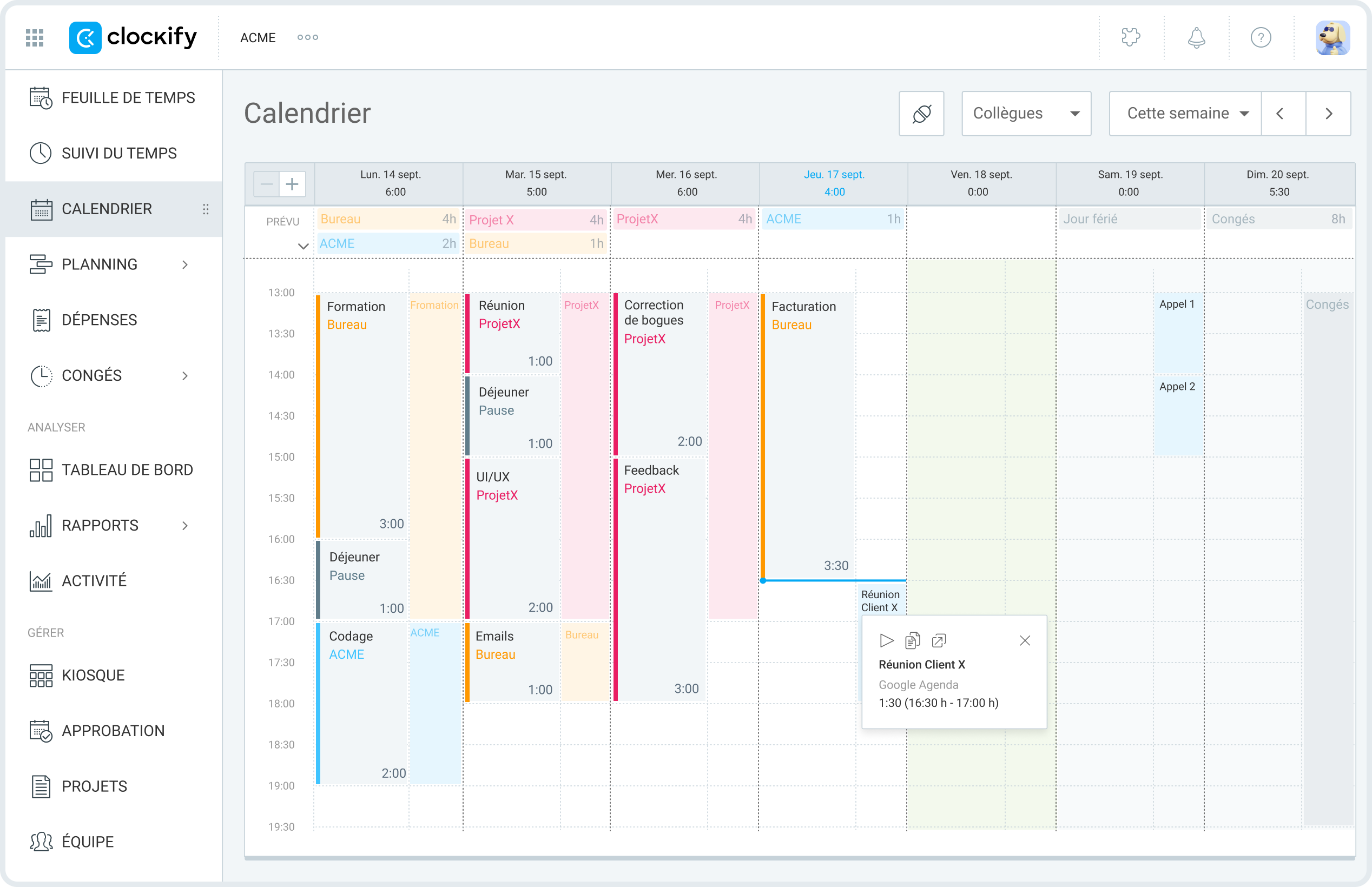This screenshot has height=887, width=1372.
Task: Open the Feuille de temps section
Action: [128, 98]
